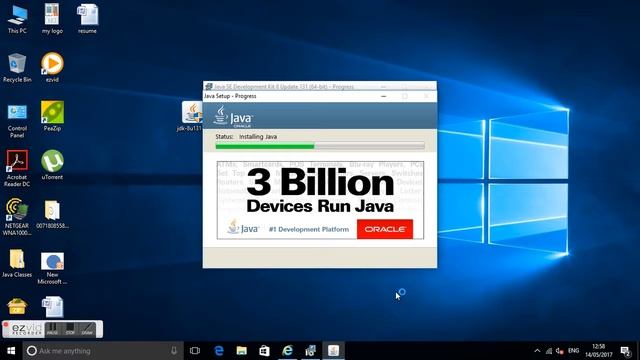Open the Windows Start menu

[x=11, y=351]
